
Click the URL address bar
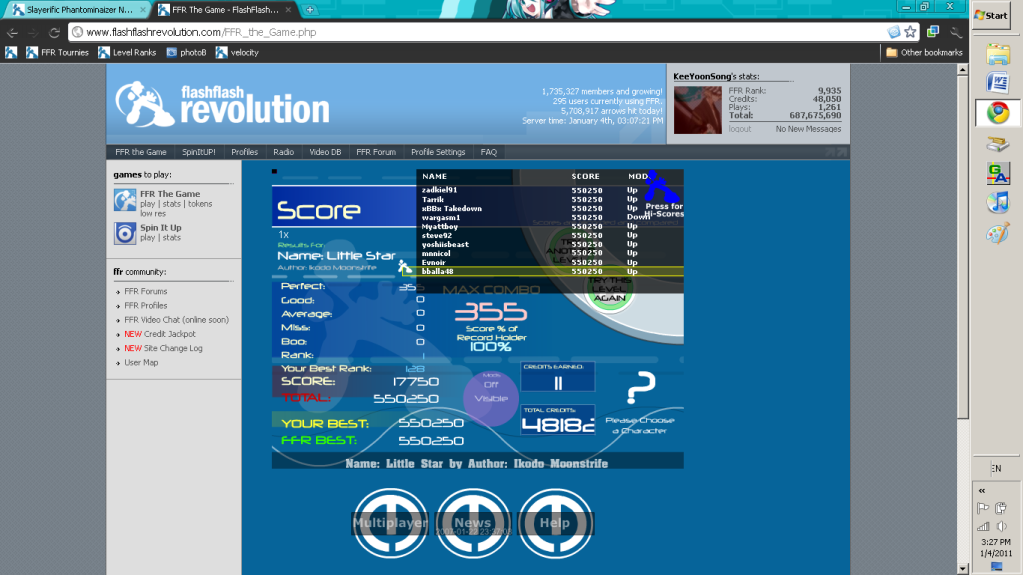(x=480, y=32)
